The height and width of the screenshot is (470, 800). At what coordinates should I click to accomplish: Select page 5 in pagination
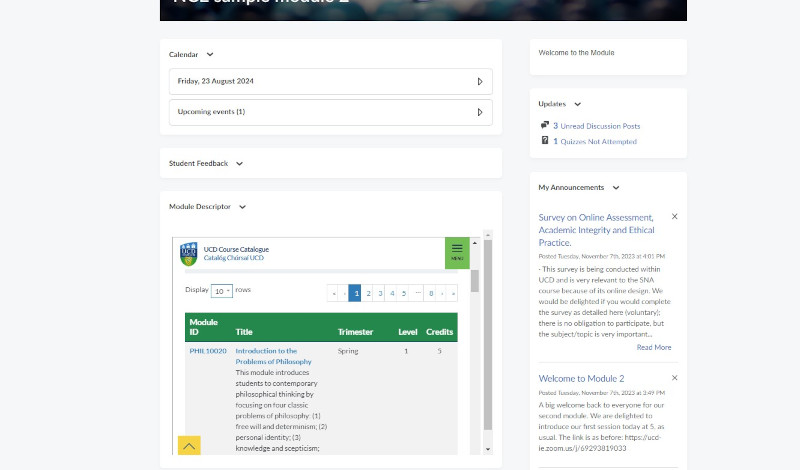(404, 293)
